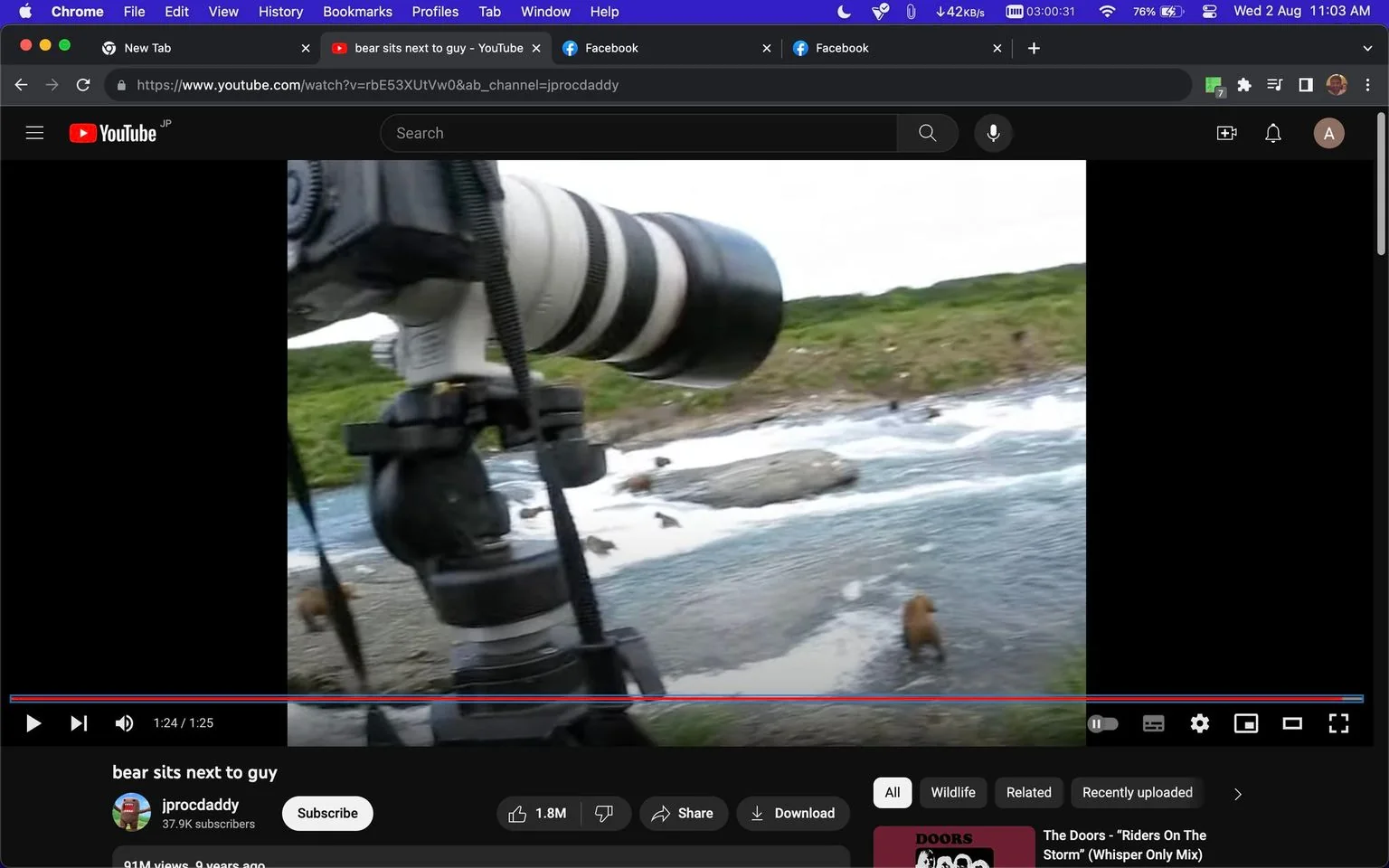Open the Chrome tab search dropdown
Viewport: 1389px width, 868px height.
tap(1366, 48)
